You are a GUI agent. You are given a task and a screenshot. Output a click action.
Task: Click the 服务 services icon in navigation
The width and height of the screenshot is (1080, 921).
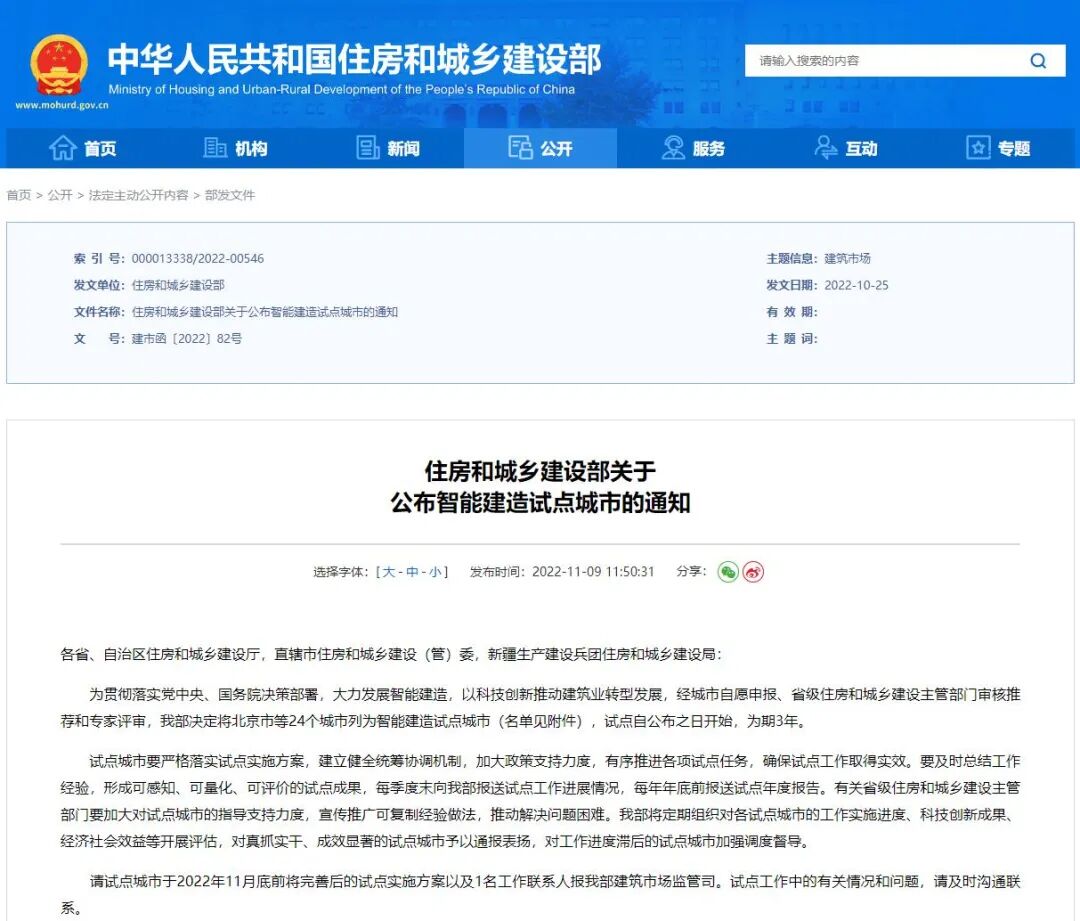pyautogui.click(x=671, y=148)
